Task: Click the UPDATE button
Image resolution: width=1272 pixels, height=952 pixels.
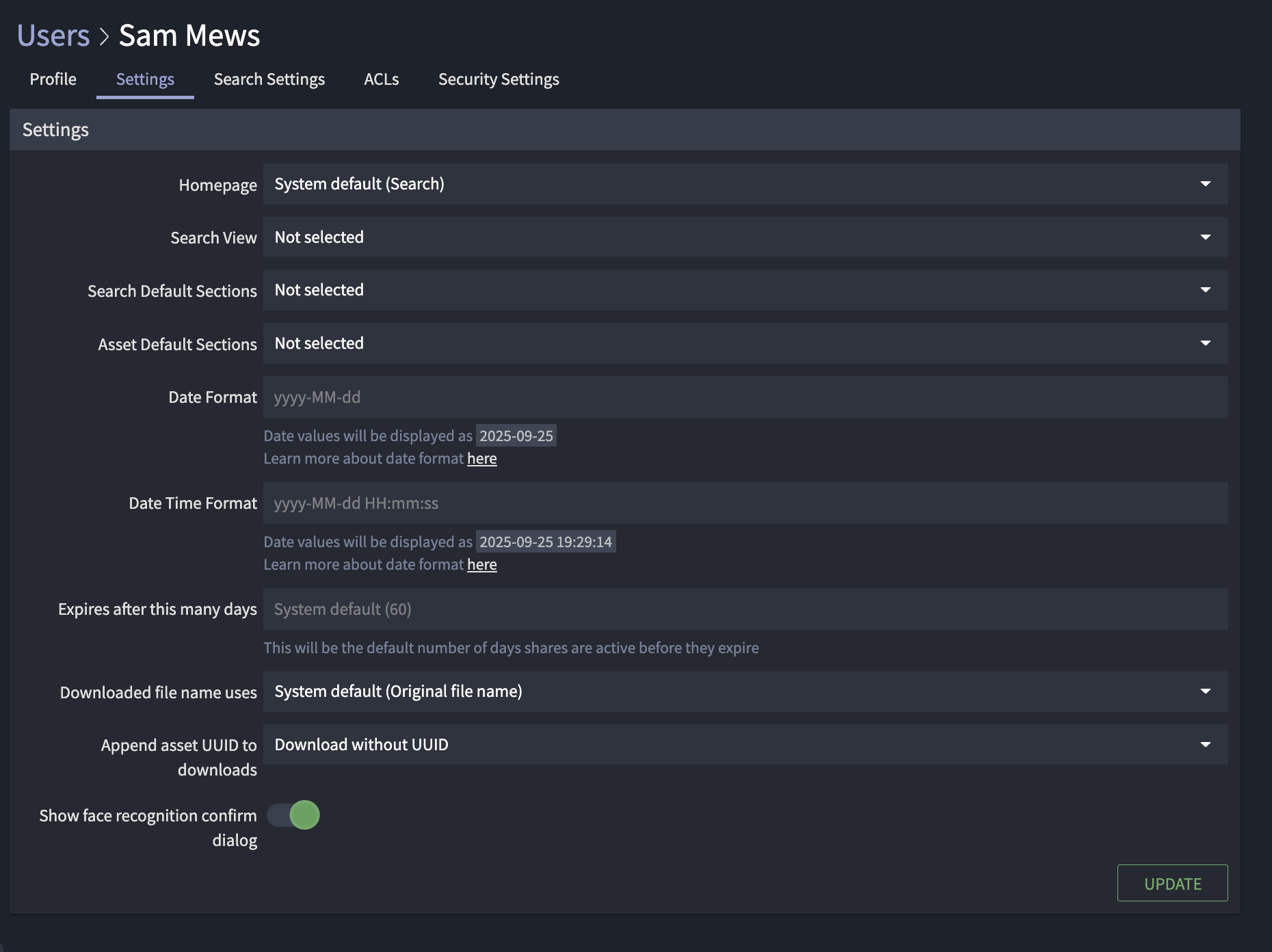Action: (x=1171, y=883)
